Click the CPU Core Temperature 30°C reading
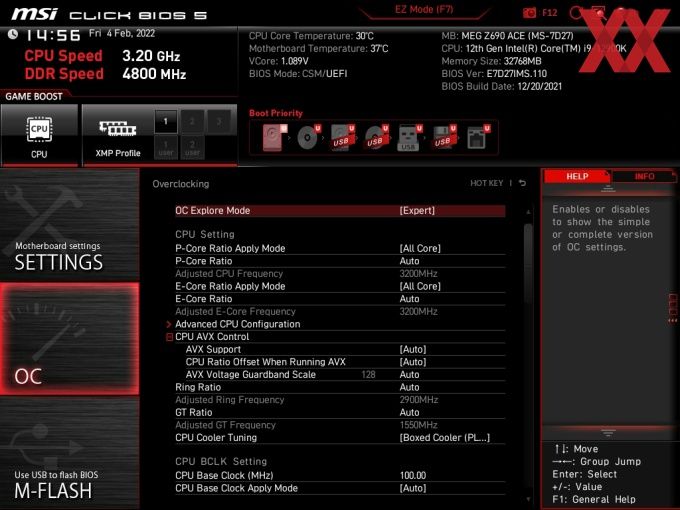This screenshot has height=510, width=680. [311, 36]
